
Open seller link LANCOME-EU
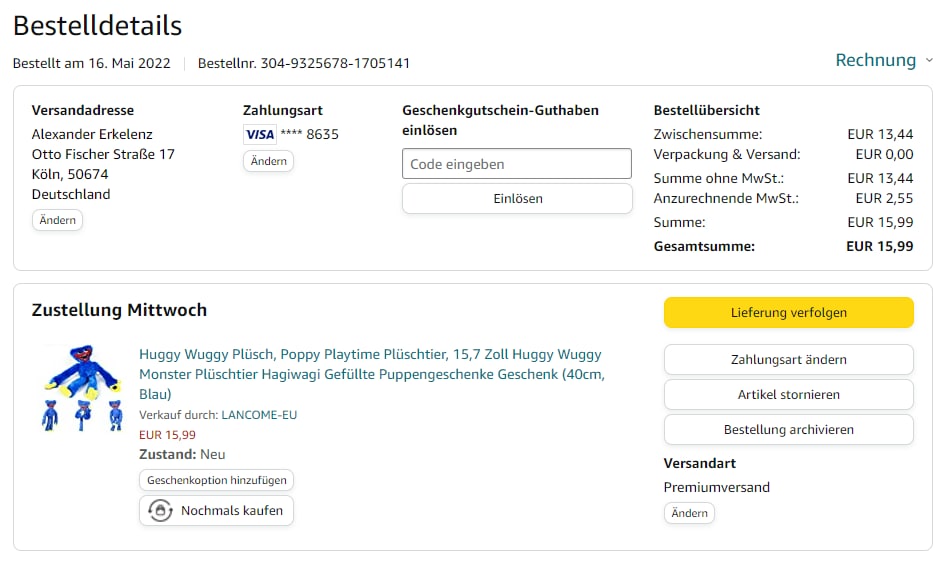click(x=259, y=415)
